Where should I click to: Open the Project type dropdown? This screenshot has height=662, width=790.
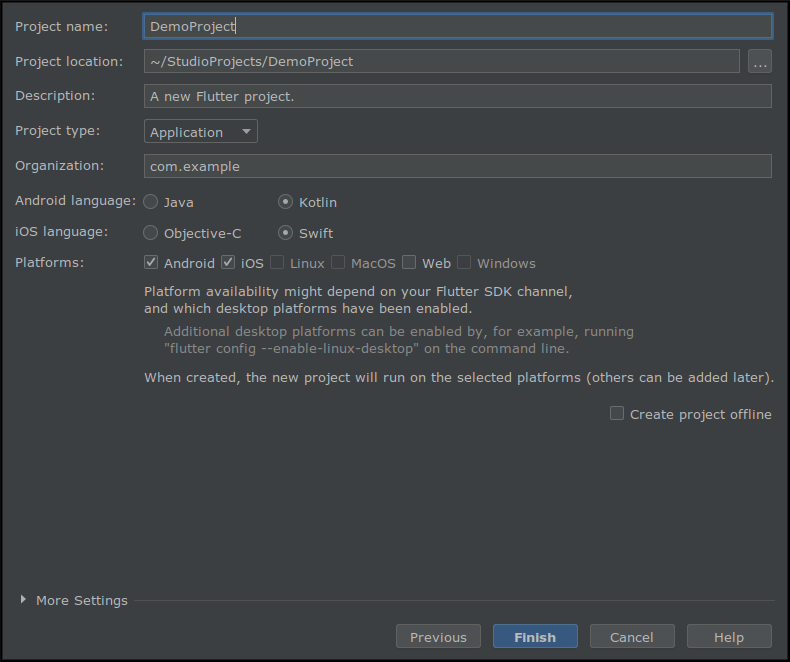click(201, 132)
